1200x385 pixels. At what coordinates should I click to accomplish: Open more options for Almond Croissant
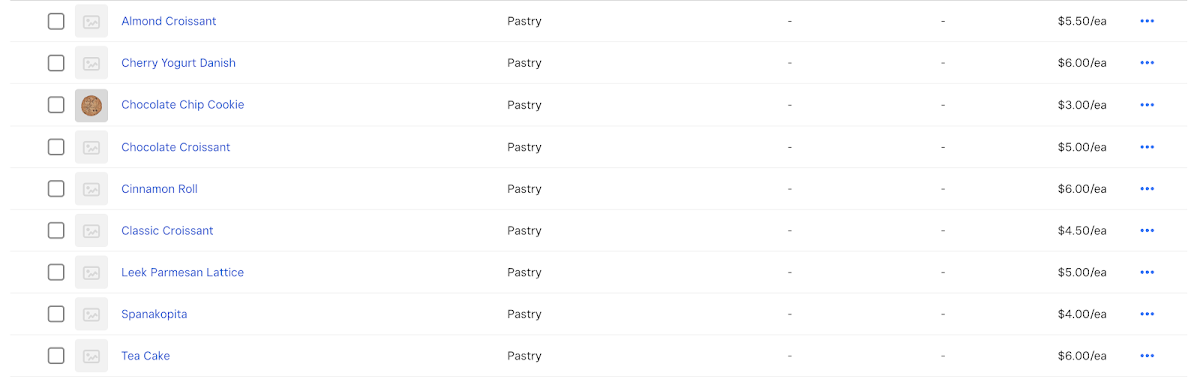pos(1147,21)
